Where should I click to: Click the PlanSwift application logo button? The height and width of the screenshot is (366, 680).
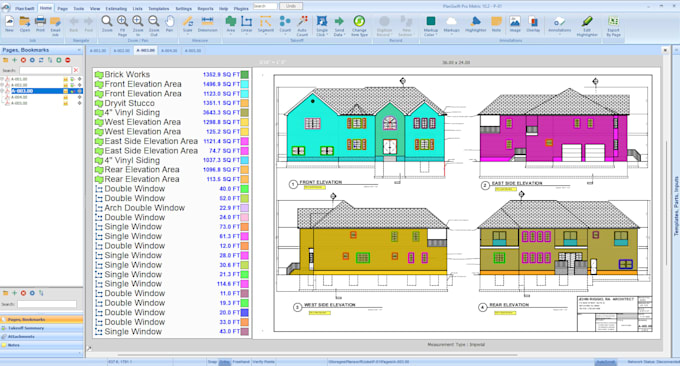[6, 7]
